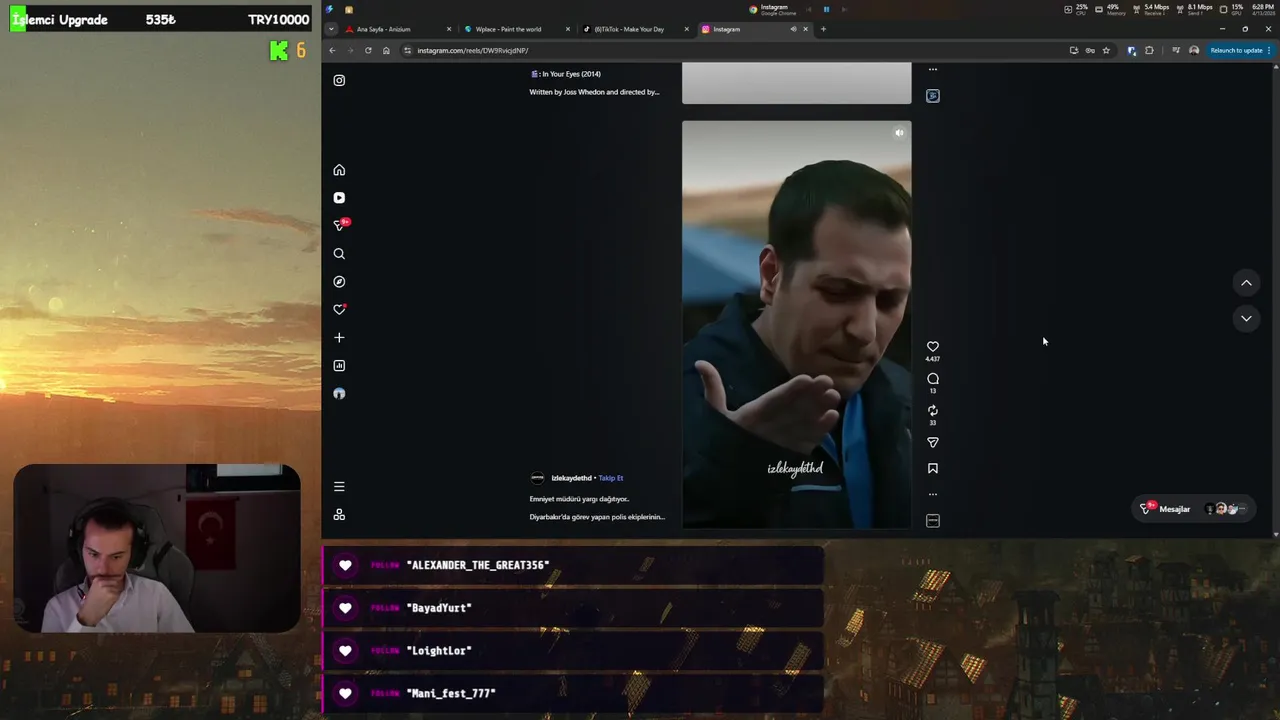The width and height of the screenshot is (1280, 720).
Task: Click follower alert BayadYurt
Action: tap(572, 608)
